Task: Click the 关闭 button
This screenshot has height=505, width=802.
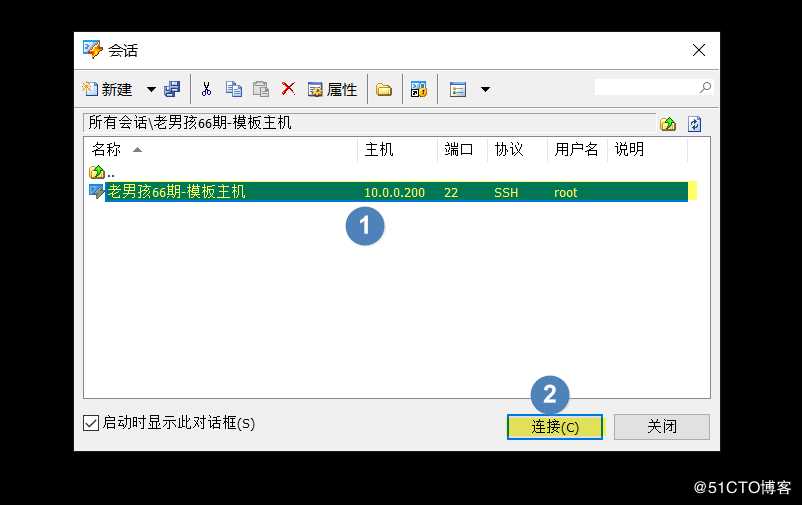Action: pyautogui.click(x=662, y=427)
